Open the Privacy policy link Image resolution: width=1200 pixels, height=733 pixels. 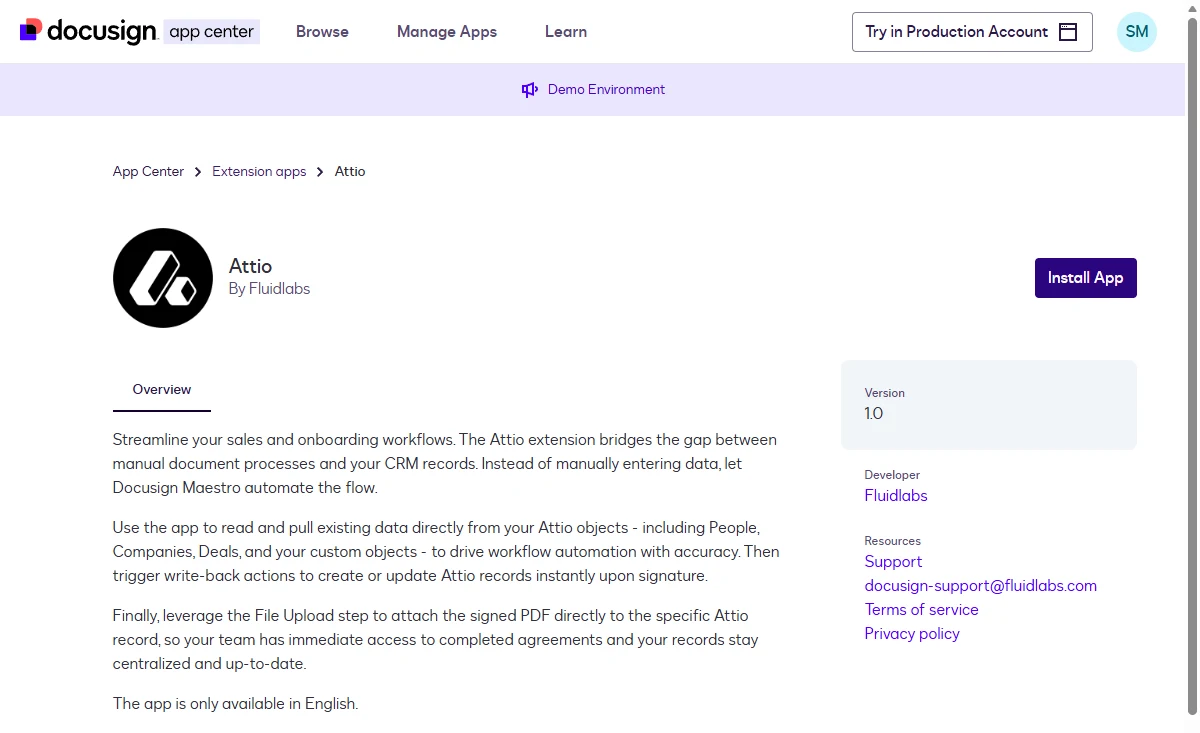912,634
